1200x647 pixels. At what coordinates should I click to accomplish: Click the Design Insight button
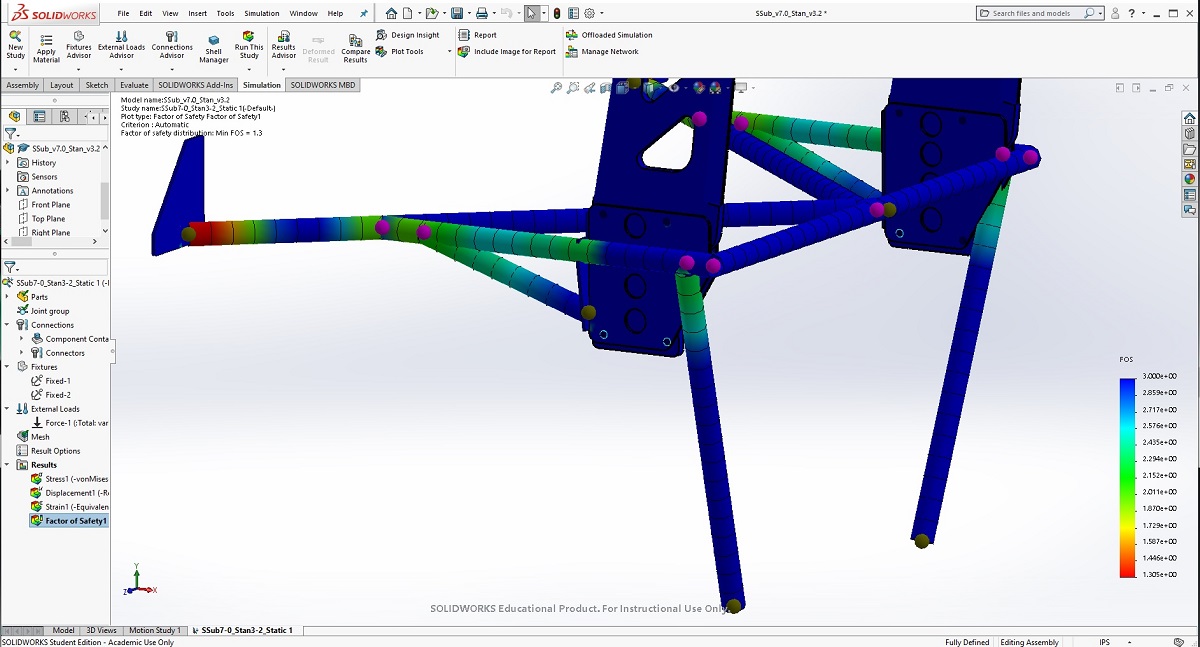(408, 35)
